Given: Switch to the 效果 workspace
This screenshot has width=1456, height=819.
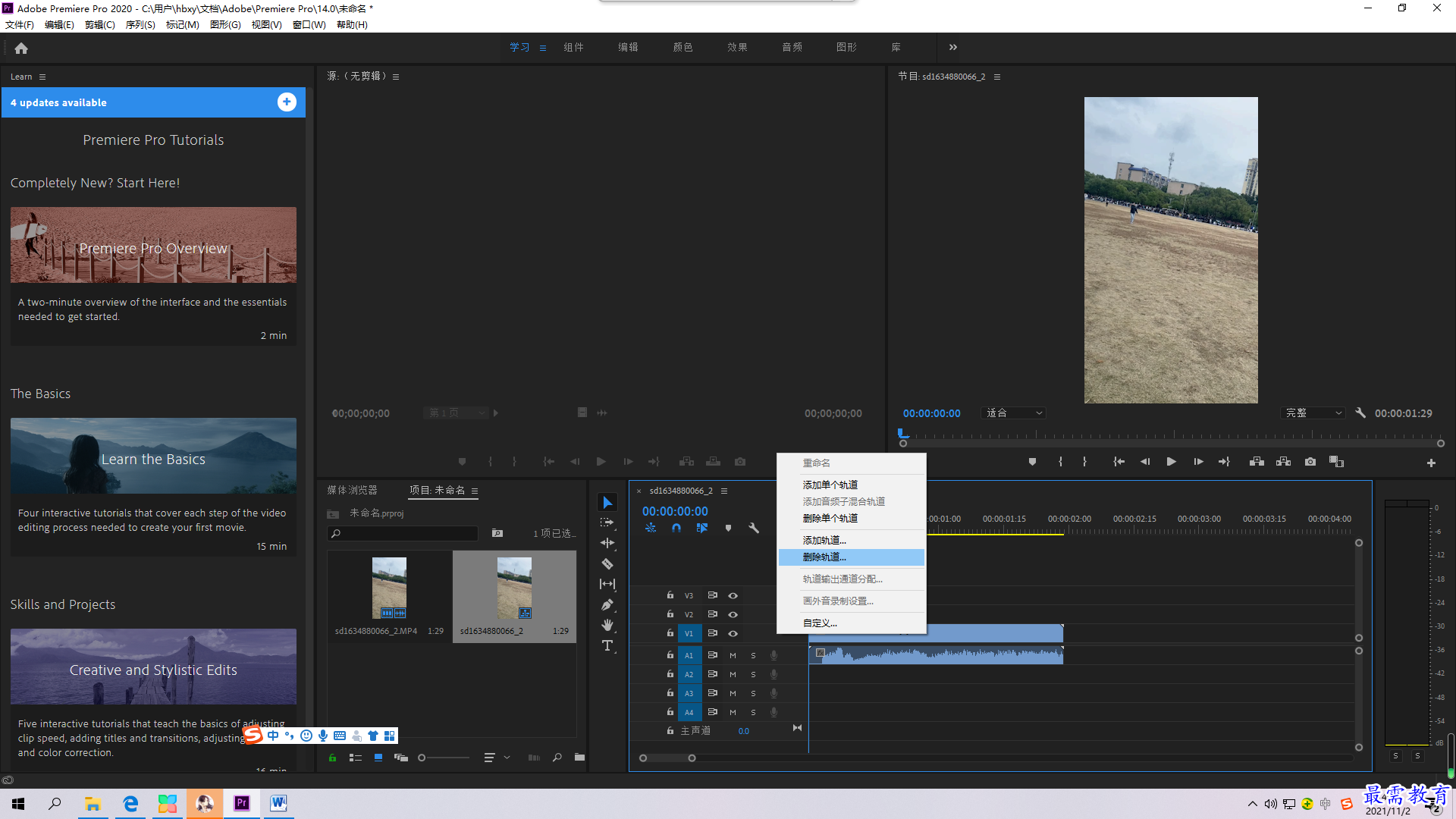Looking at the screenshot, I should pyautogui.click(x=737, y=47).
